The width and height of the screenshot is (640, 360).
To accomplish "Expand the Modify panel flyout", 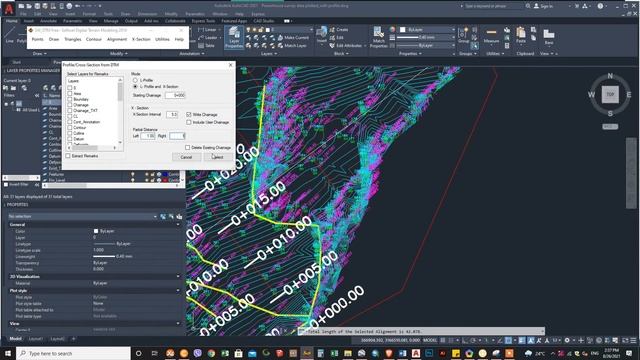I will pyautogui.click(x=119, y=53).
